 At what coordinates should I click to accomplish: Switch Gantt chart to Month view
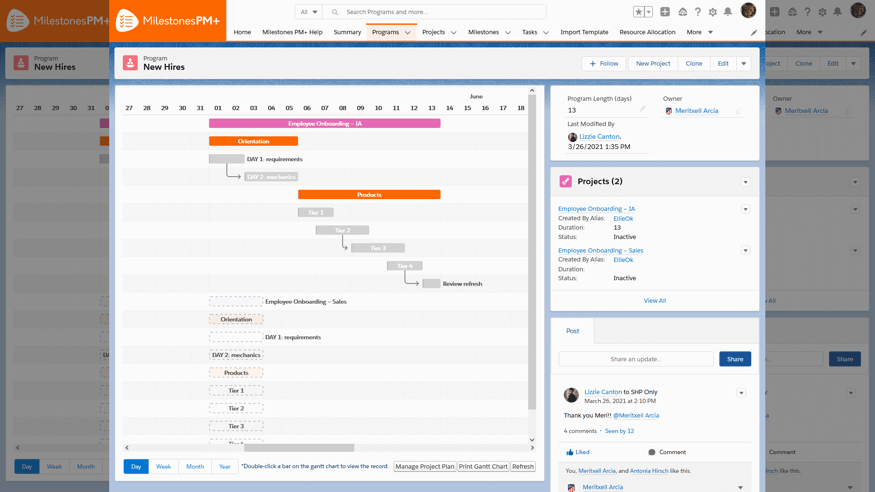click(x=195, y=466)
